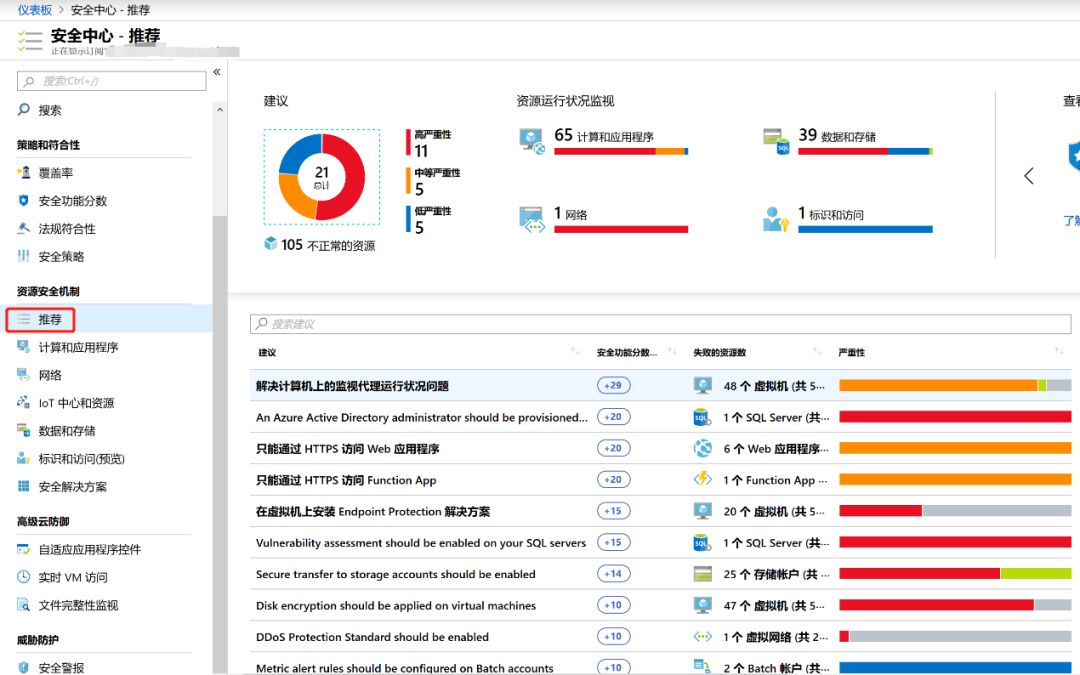The width and height of the screenshot is (1080, 675).
Task: Open 解决计算机上的监视代理运行状况问题 recommendation
Action: tap(352, 386)
